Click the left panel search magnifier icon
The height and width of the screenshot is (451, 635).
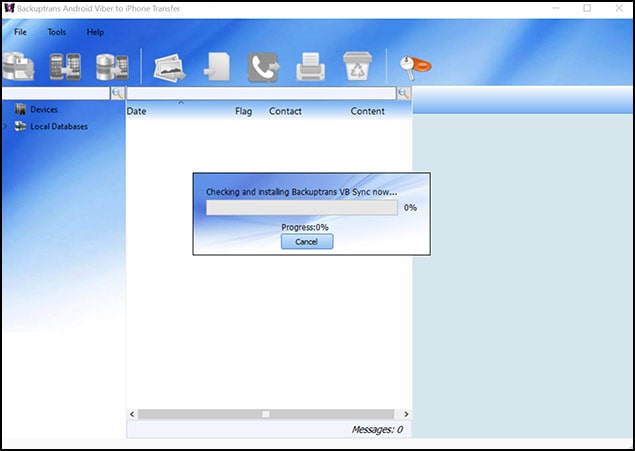(117, 93)
